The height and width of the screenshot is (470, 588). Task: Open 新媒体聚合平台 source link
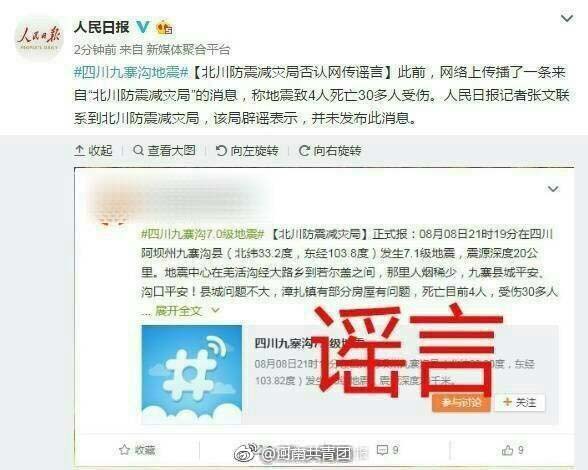pos(188,50)
